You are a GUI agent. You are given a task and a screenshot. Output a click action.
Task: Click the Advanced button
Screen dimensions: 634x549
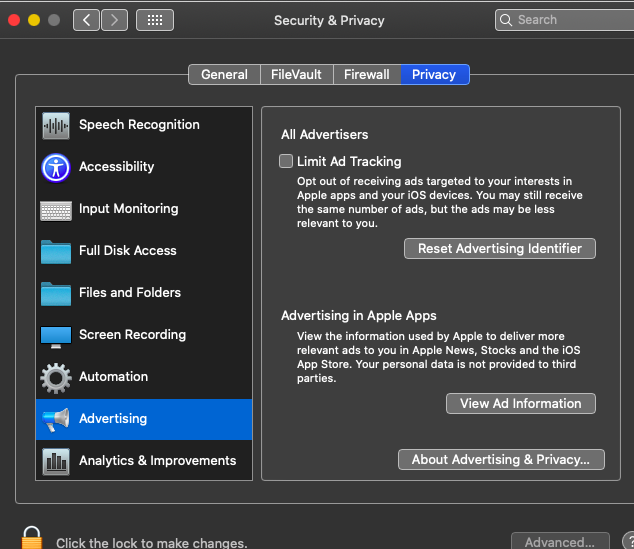click(x=560, y=542)
